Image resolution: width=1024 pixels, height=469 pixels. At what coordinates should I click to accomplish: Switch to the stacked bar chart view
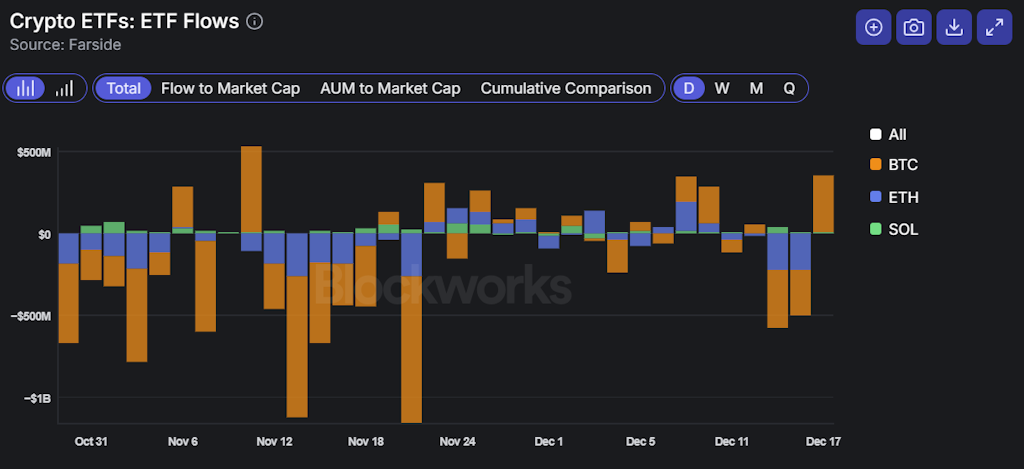pos(26,88)
